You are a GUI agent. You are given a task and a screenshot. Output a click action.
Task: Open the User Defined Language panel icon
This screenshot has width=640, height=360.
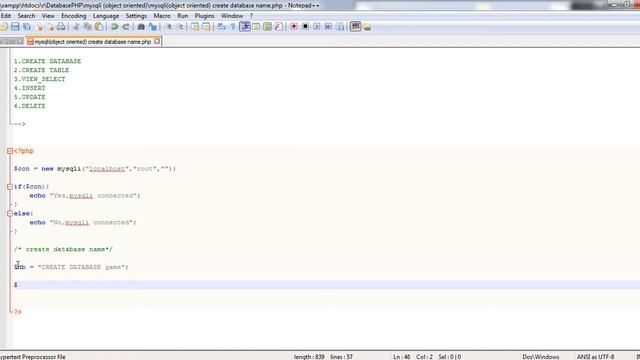point(256,27)
